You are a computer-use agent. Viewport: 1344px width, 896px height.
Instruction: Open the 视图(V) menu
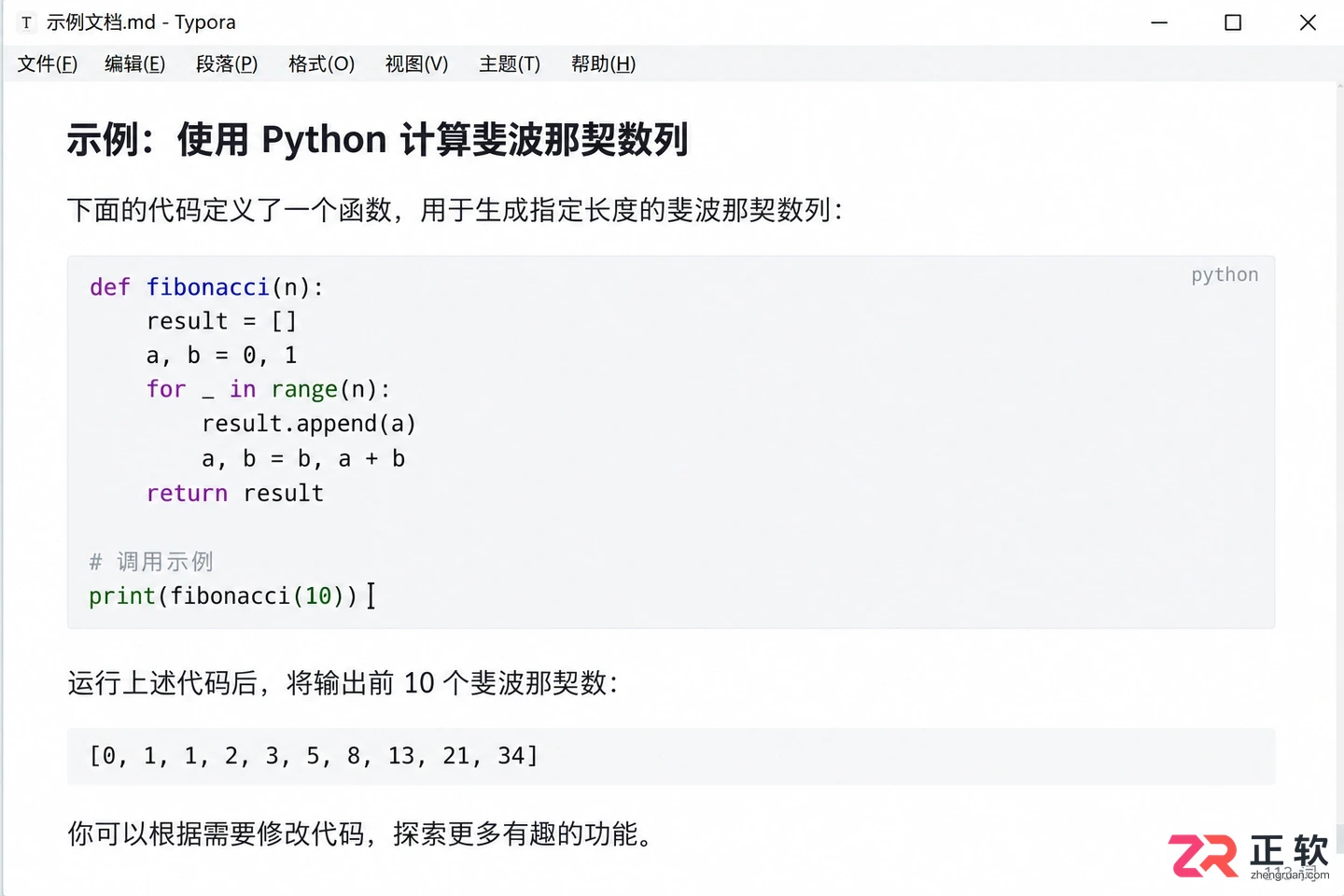click(416, 63)
